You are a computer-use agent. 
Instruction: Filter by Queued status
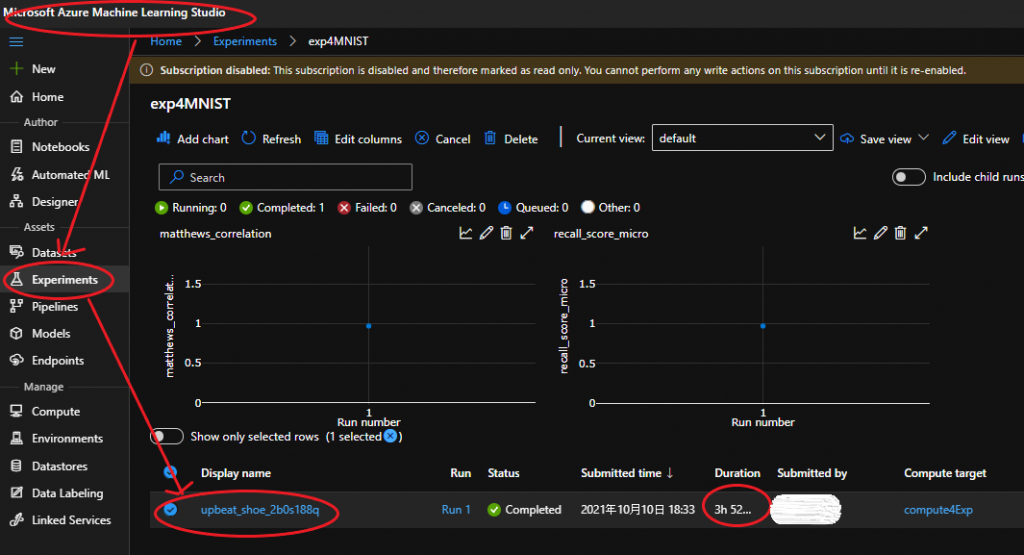pos(533,208)
